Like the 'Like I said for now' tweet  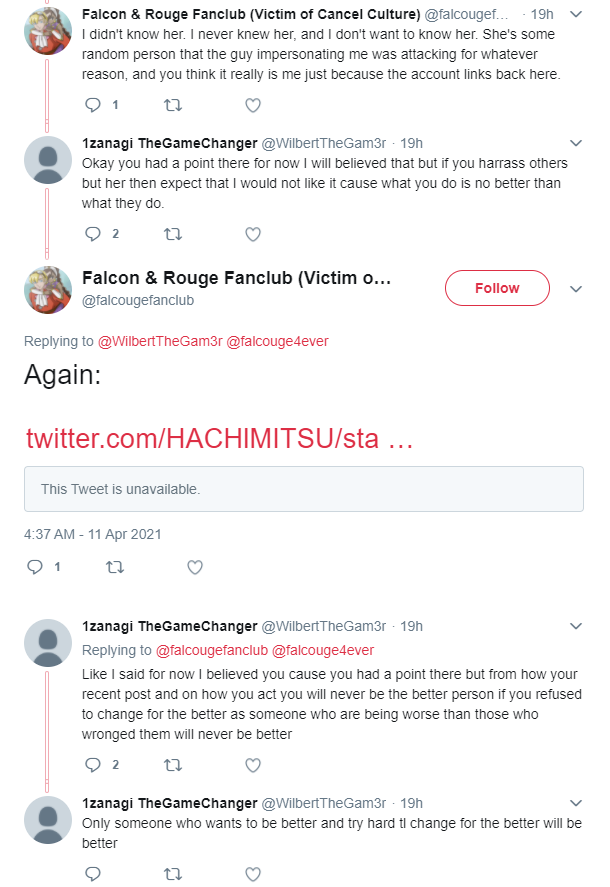point(253,765)
